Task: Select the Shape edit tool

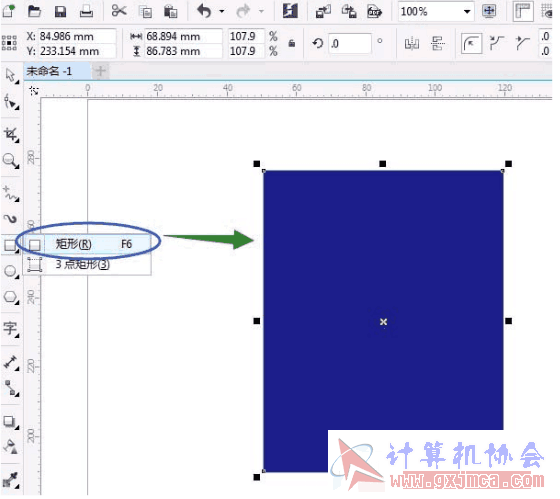Action: pyautogui.click(x=11, y=103)
